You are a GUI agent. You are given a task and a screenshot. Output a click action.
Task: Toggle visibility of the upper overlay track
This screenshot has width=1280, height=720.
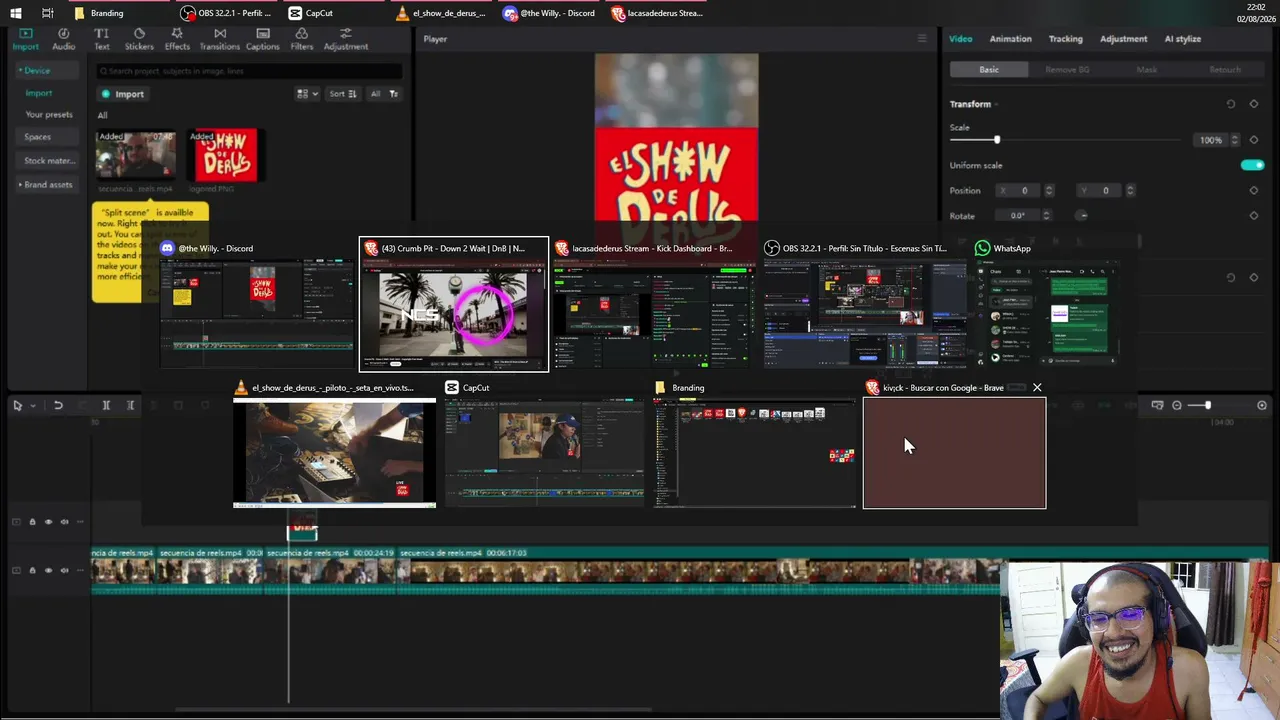(x=48, y=522)
